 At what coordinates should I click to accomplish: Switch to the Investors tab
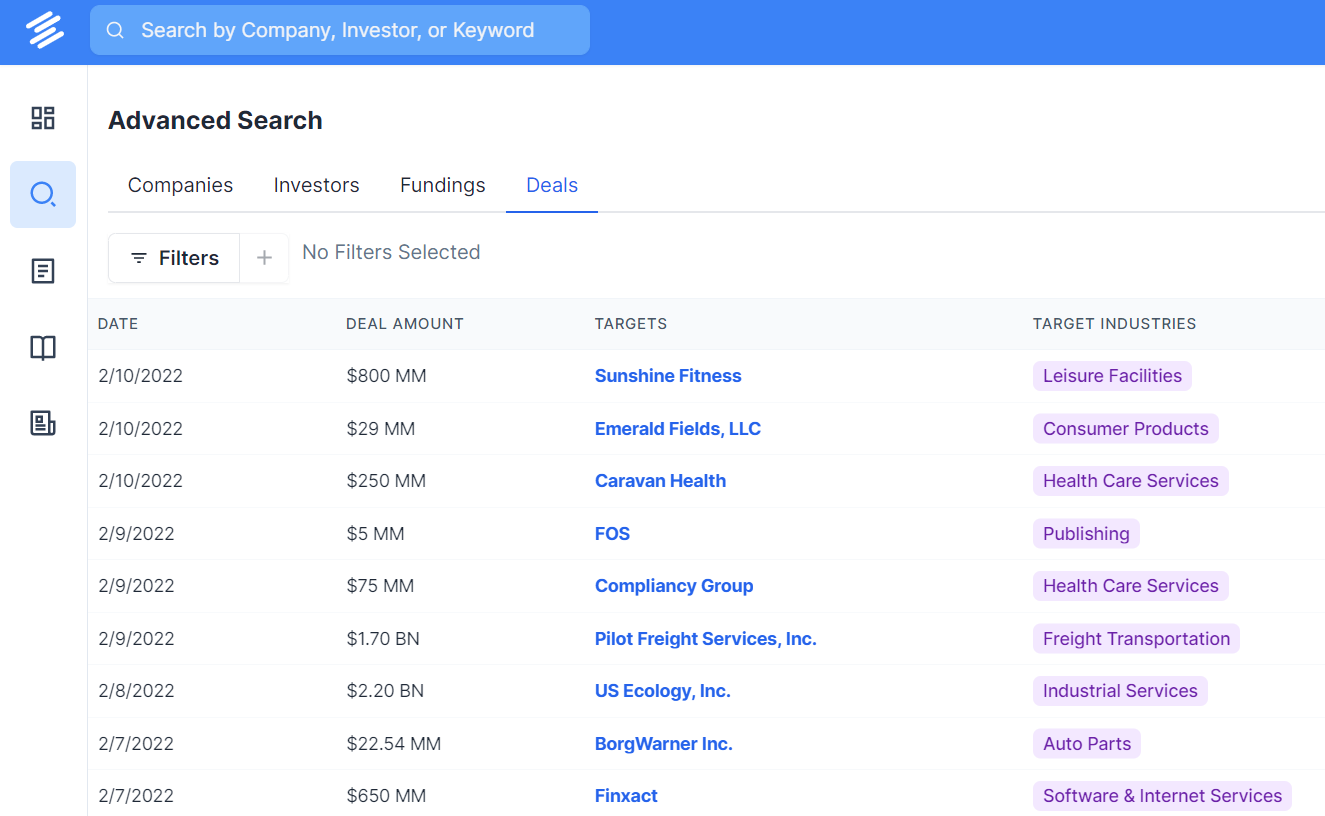coord(316,185)
